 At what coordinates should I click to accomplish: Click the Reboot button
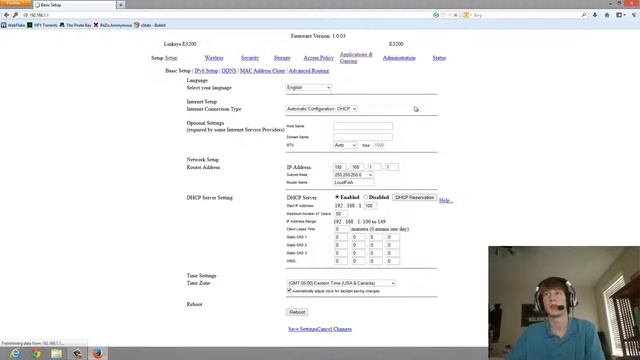(297, 312)
